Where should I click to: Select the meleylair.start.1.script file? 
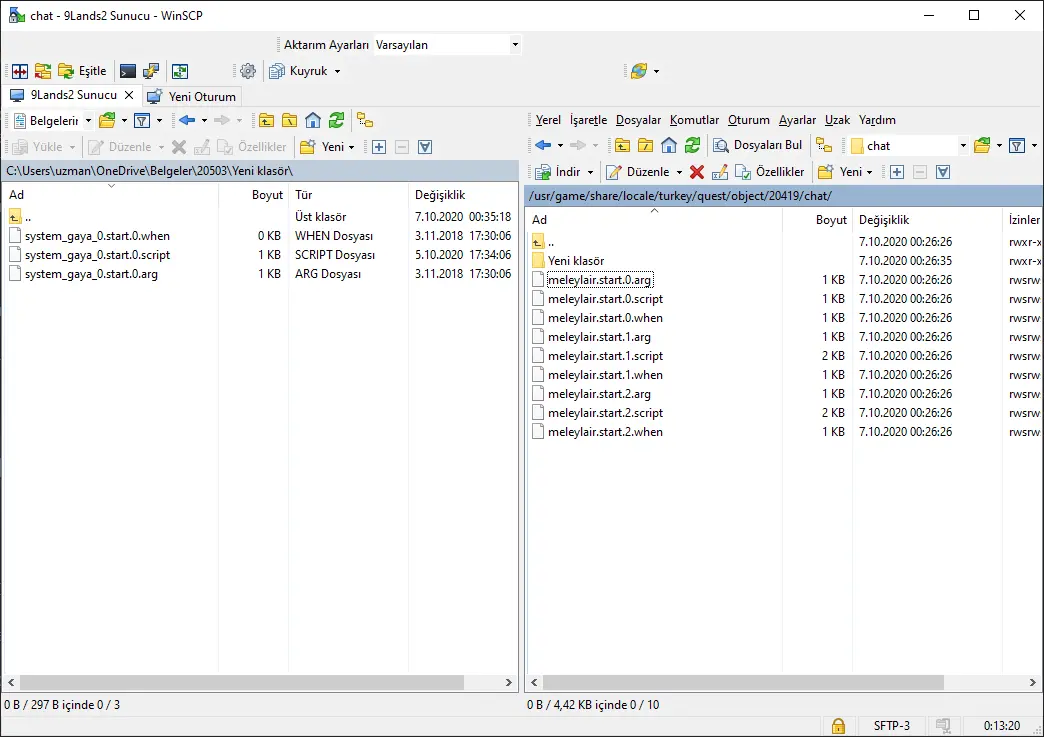tap(605, 356)
